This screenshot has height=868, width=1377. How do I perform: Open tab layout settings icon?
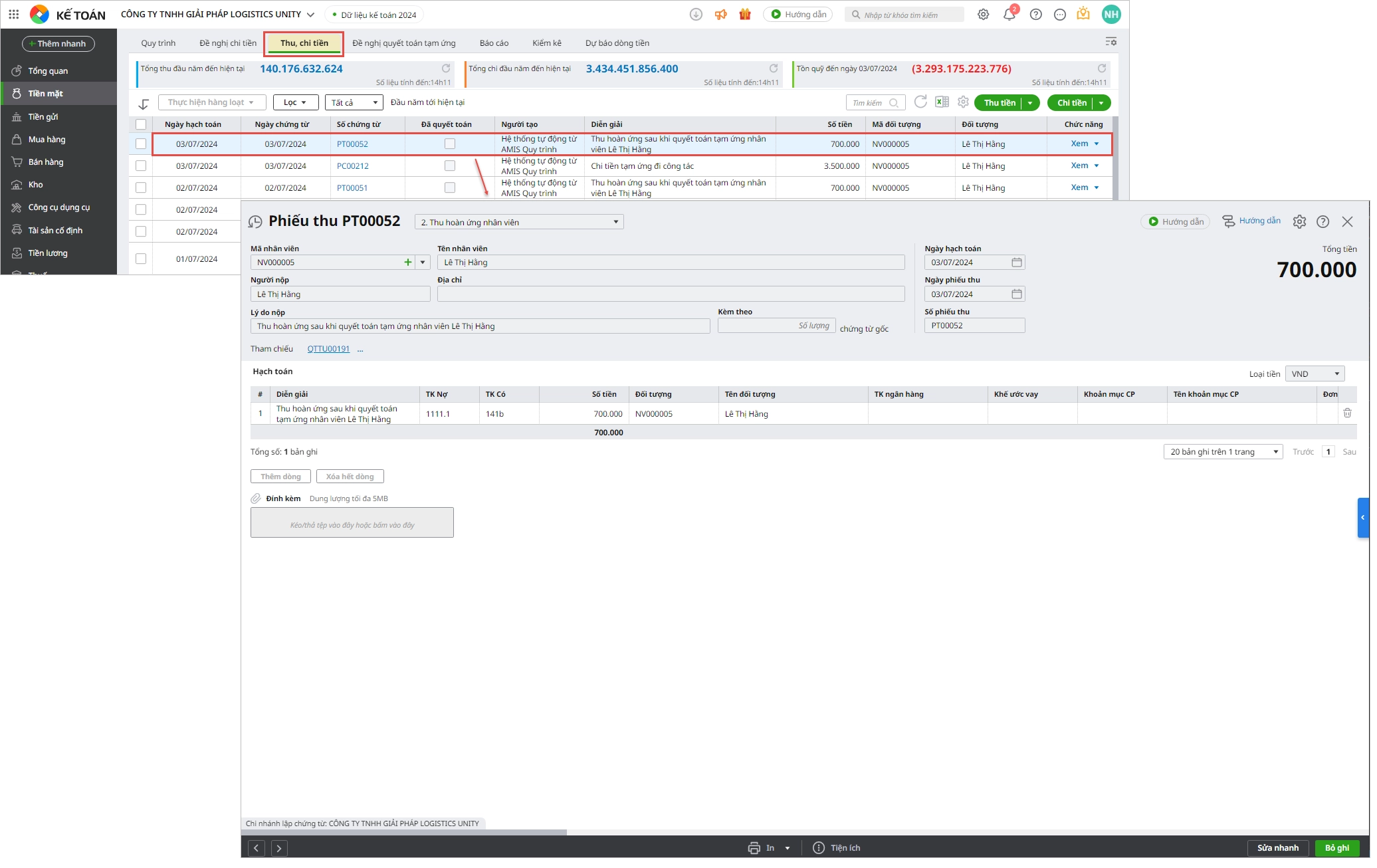click(x=1111, y=42)
